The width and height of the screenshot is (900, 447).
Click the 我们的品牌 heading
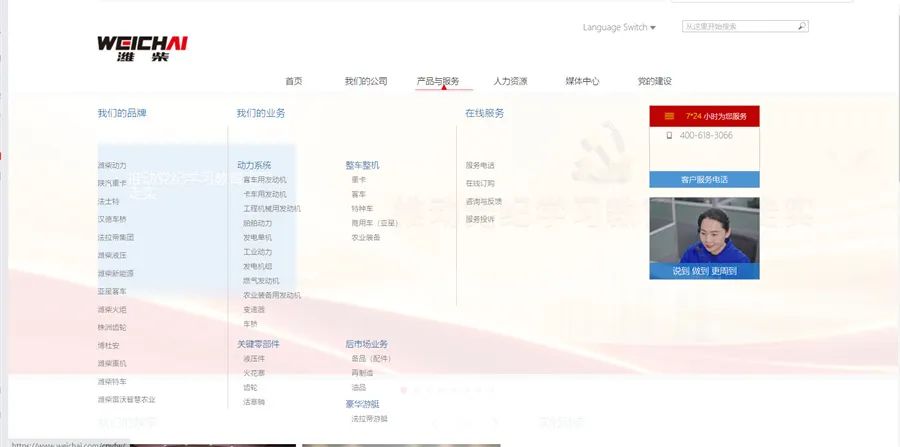(122, 113)
